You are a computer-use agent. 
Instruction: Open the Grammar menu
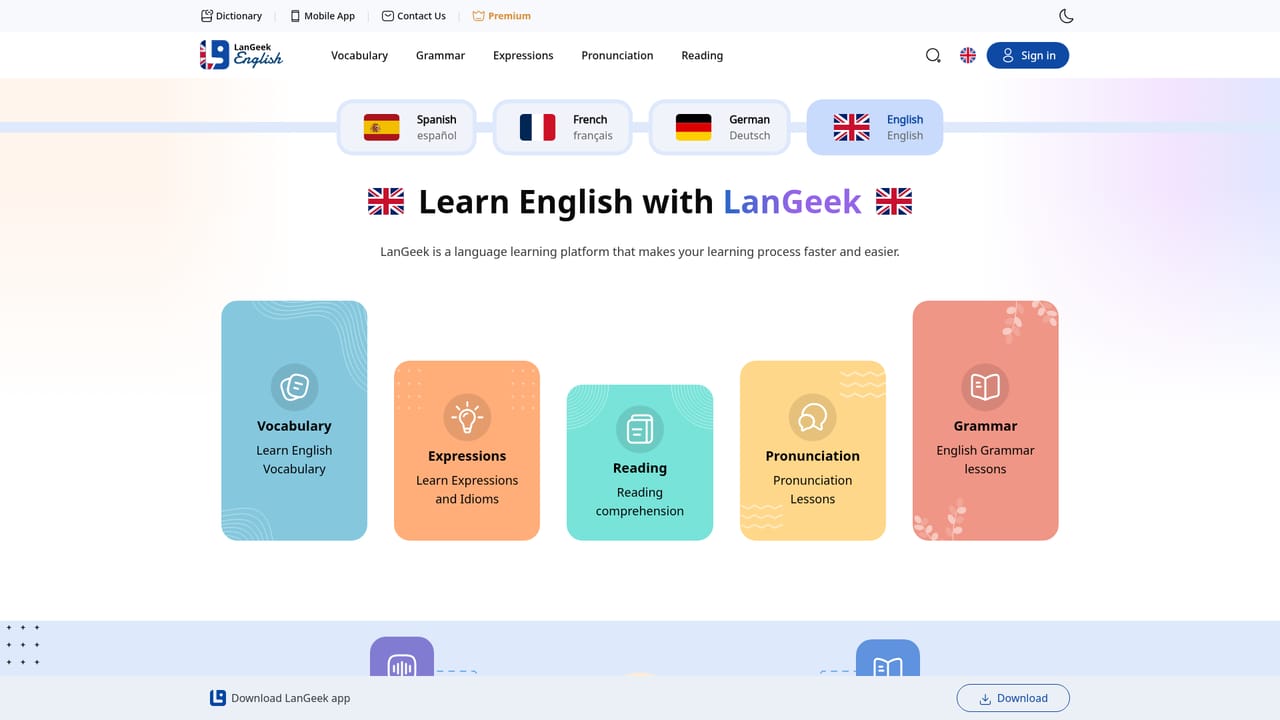coord(440,56)
